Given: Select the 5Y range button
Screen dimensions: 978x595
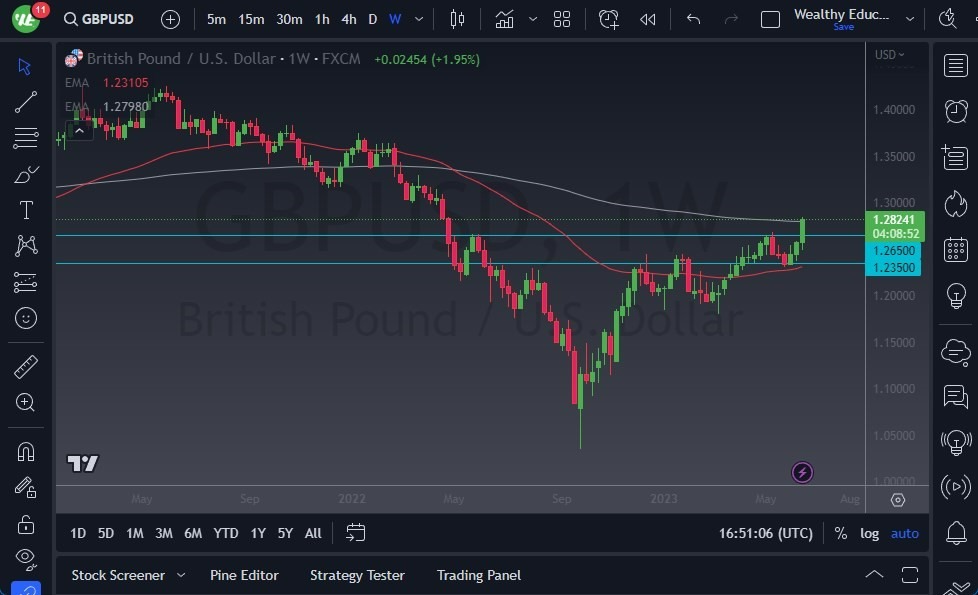Looking at the screenshot, I should pyautogui.click(x=285, y=533).
